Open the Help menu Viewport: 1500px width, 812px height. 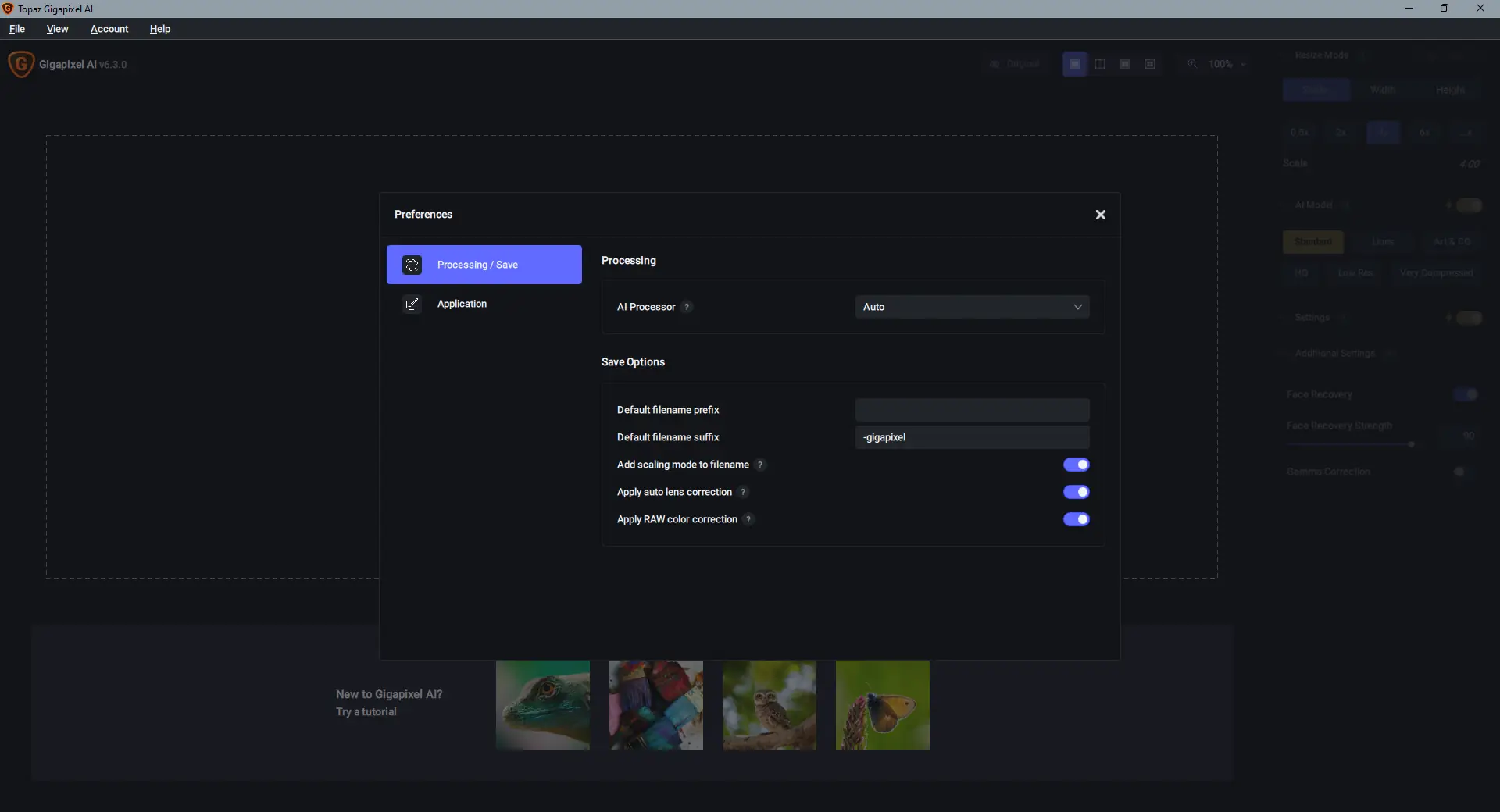click(x=160, y=29)
